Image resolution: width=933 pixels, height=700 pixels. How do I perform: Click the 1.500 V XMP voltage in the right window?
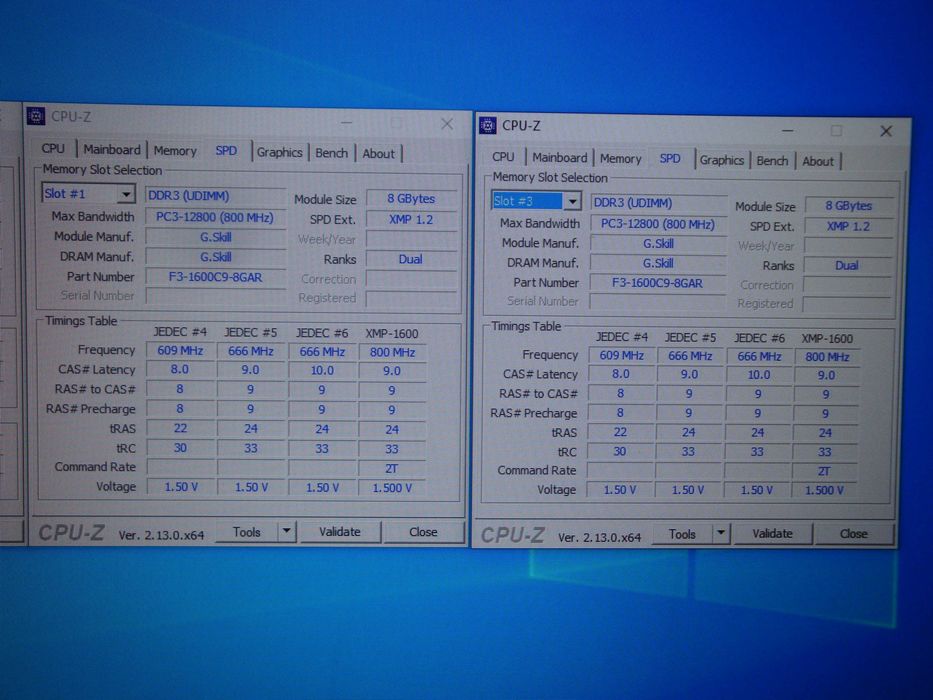coord(824,490)
